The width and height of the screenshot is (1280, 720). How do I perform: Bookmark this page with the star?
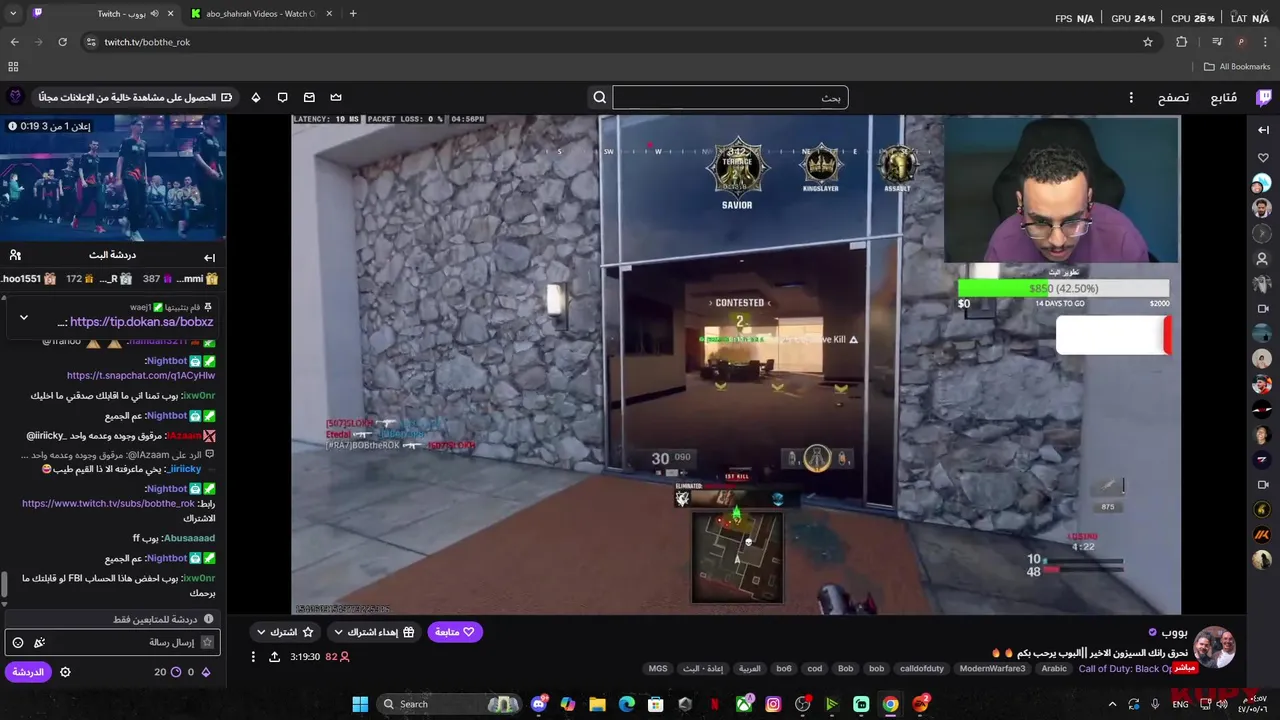[1148, 42]
